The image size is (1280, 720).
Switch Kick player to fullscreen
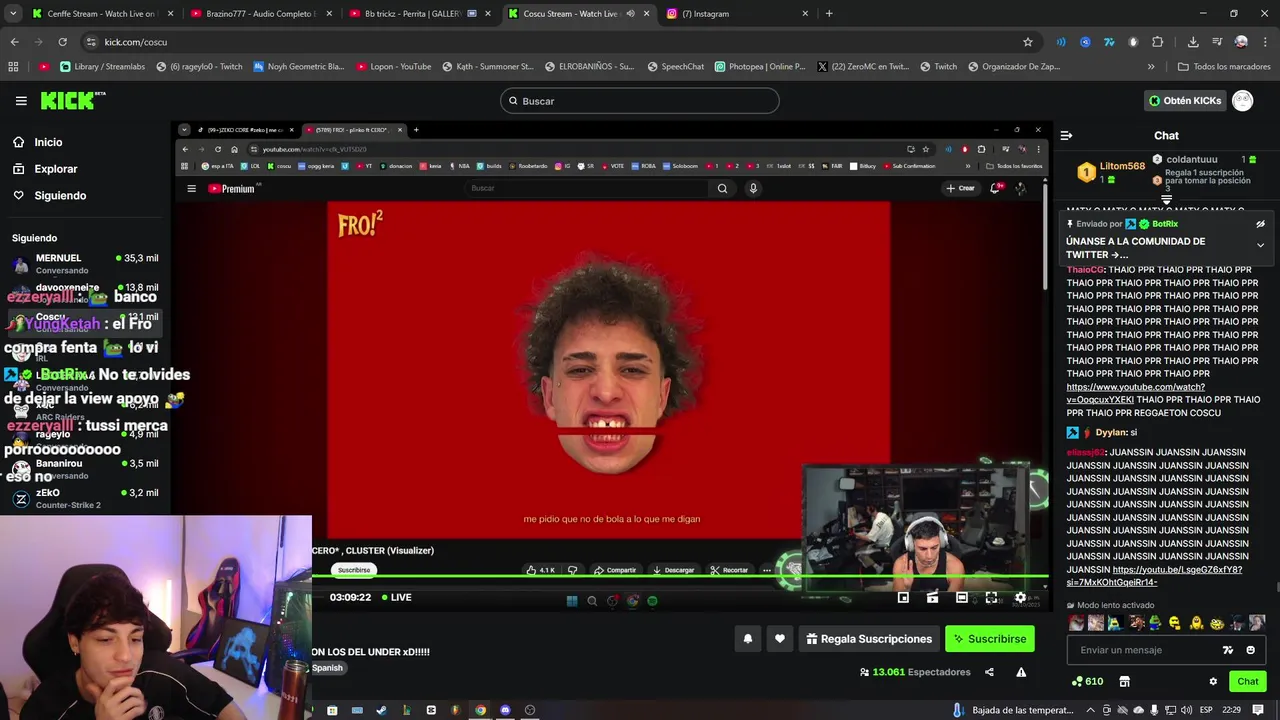pyautogui.click(x=991, y=597)
